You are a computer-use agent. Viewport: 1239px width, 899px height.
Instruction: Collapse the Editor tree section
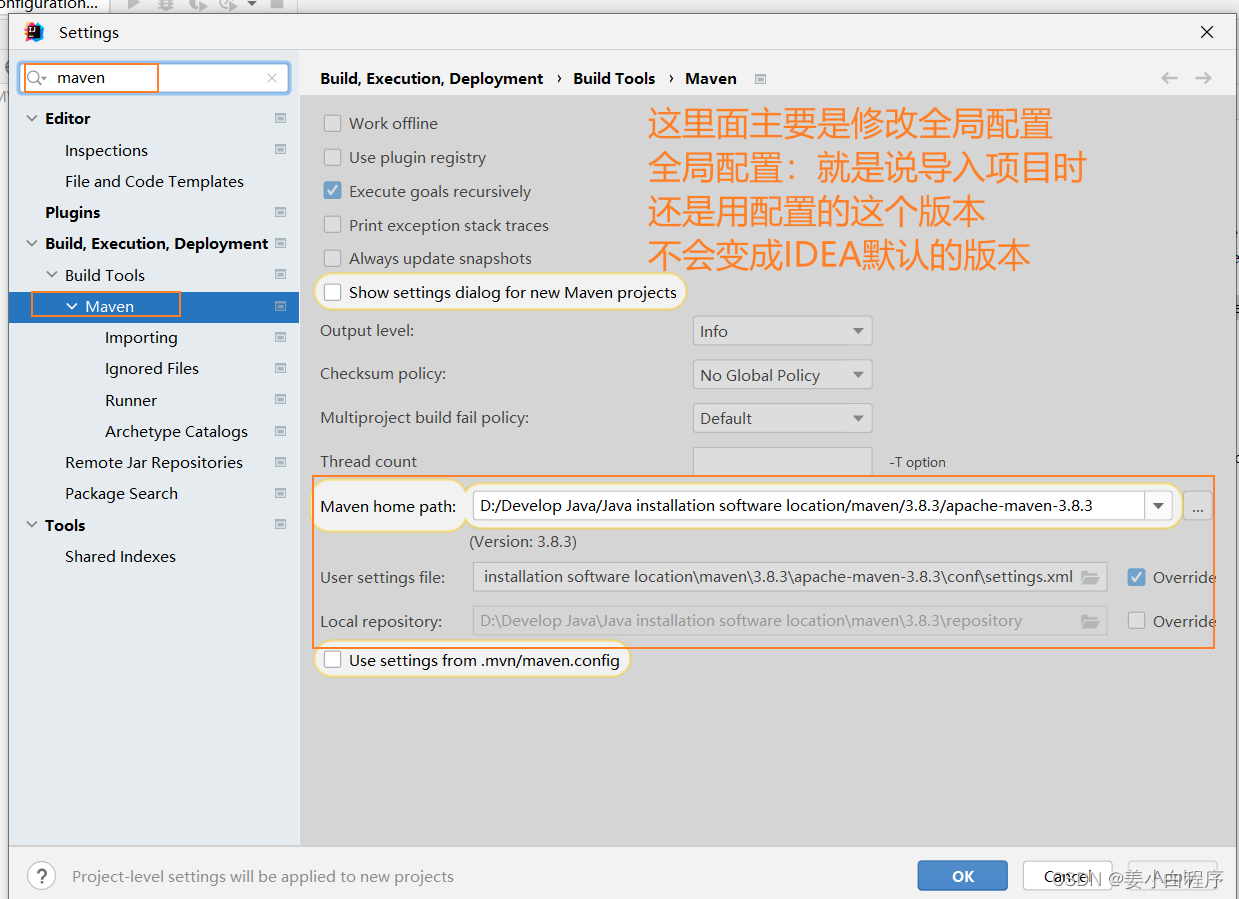(x=33, y=118)
